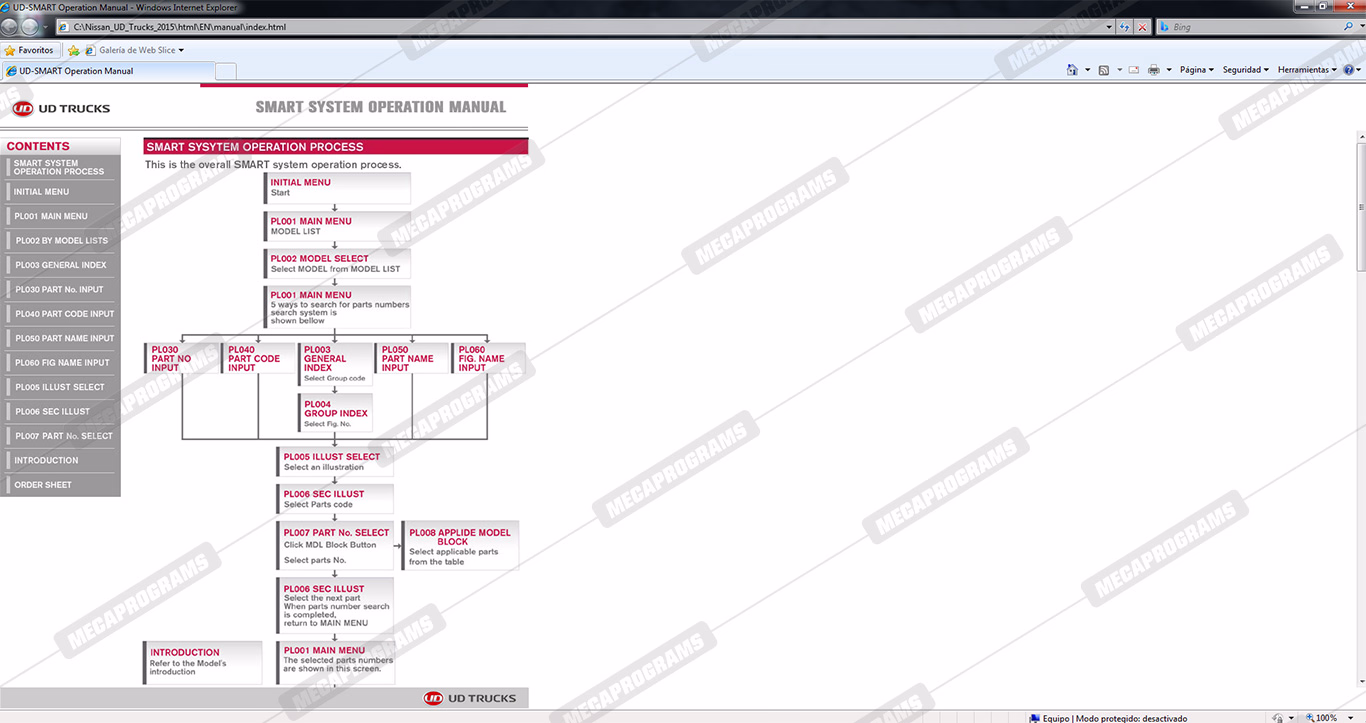Open PL001 MAIN MENU in contents sidebar
Screen dimensions: 1366x723
click(x=60, y=216)
